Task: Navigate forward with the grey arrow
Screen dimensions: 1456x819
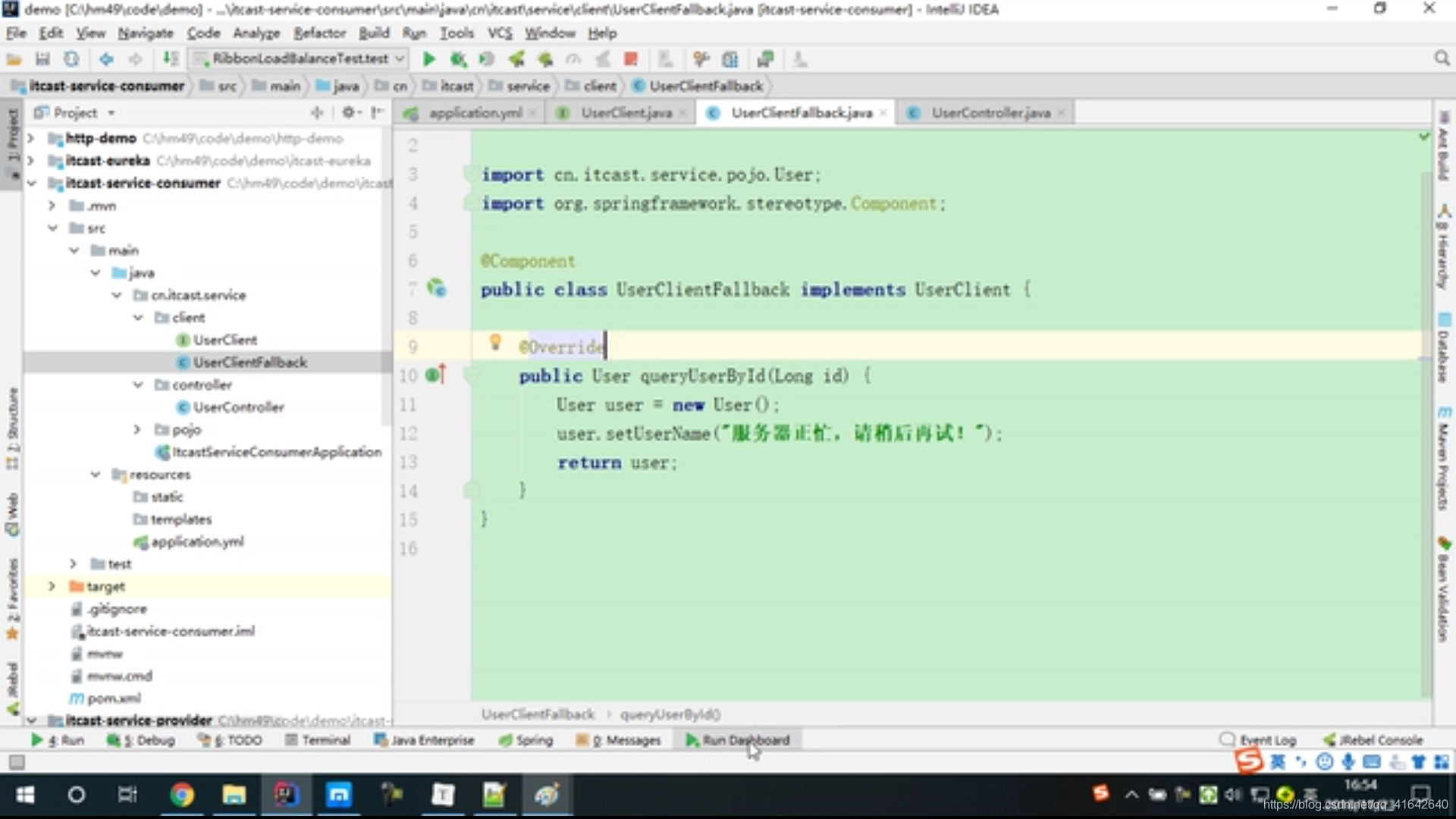Action: 135,59
